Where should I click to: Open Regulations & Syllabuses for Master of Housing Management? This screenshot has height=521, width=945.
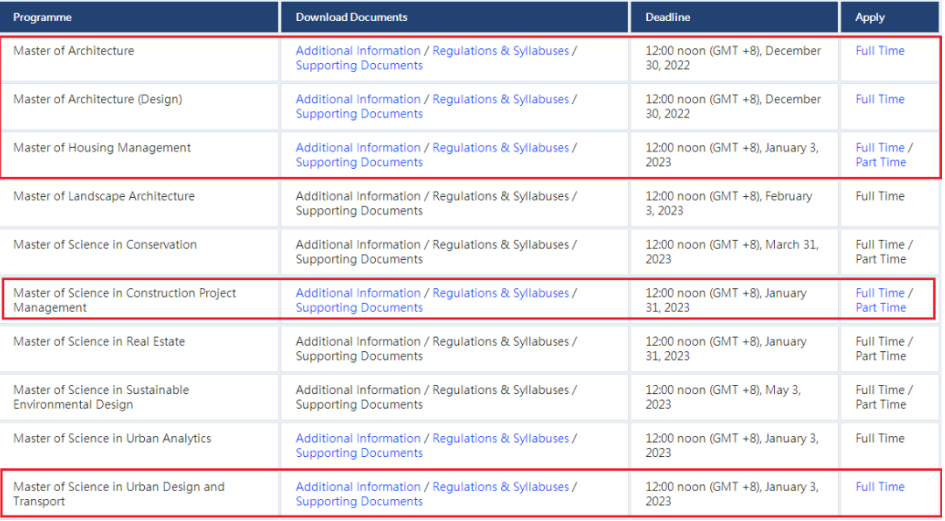pyautogui.click(x=500, y=148)
